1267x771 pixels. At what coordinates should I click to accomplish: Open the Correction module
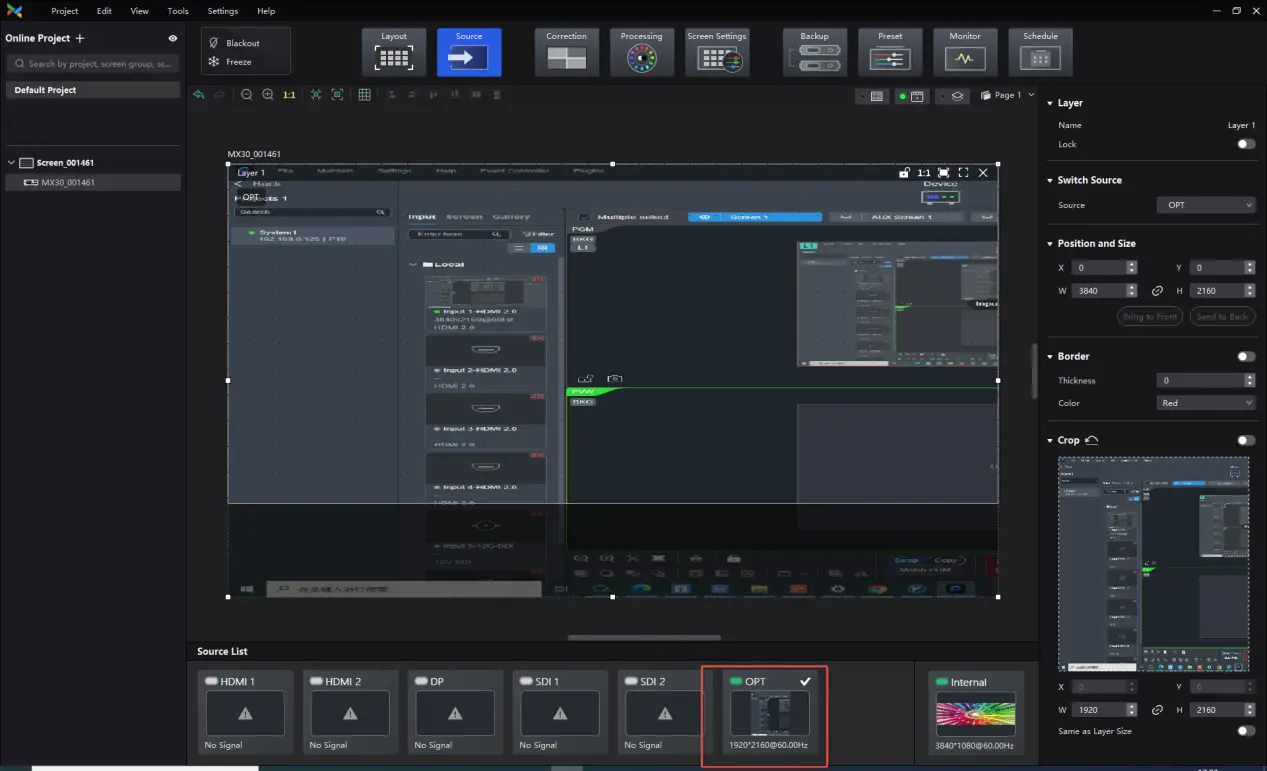(566, 52)
